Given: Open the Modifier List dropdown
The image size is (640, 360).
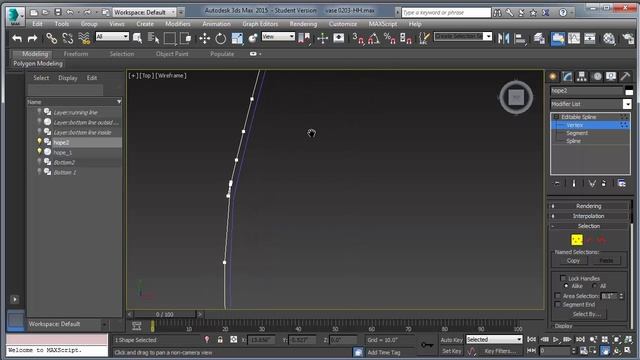Looking at the screenshot, I should tap(591, 104).
